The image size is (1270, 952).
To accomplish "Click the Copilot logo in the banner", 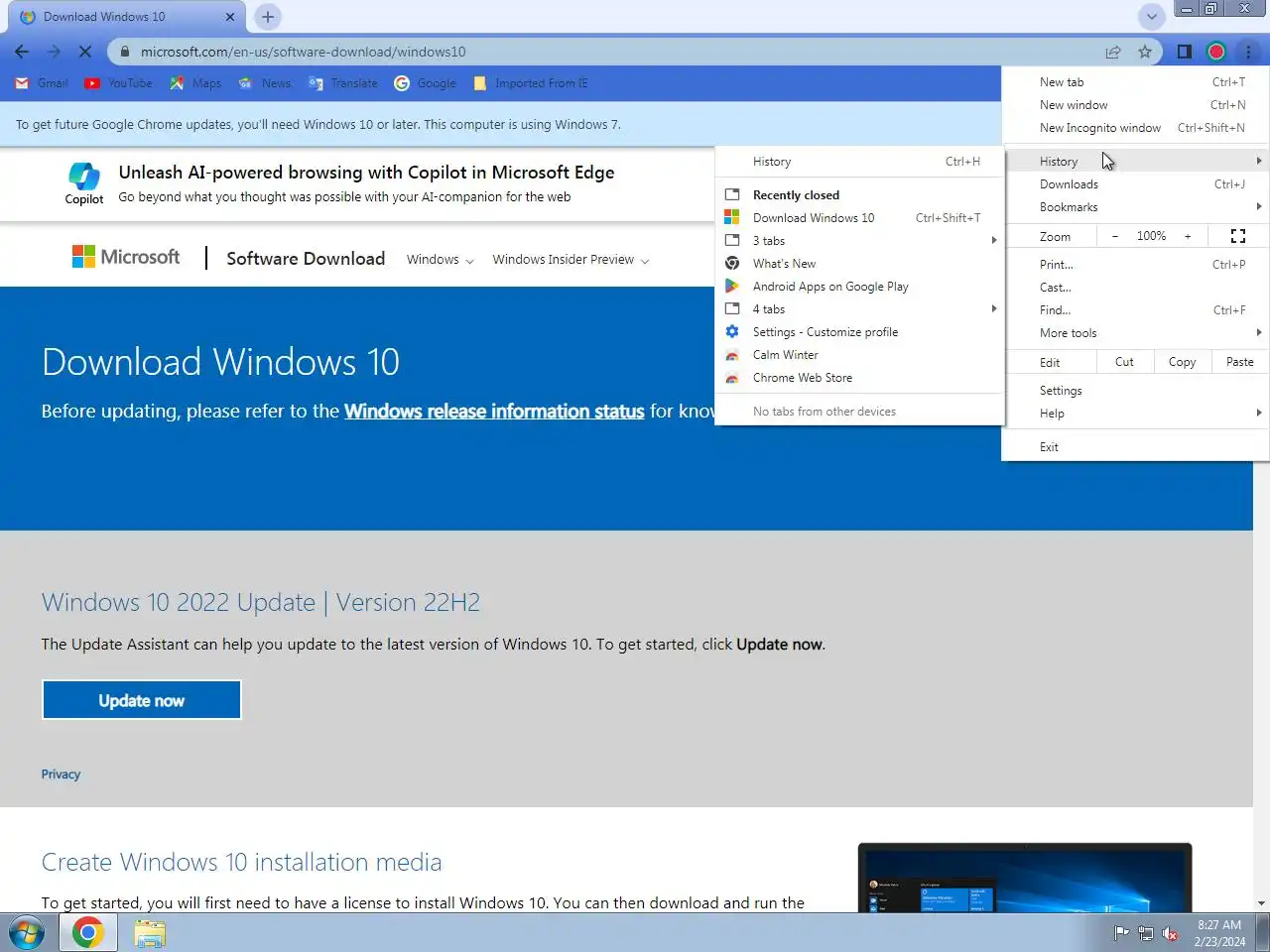I will 84,183.
